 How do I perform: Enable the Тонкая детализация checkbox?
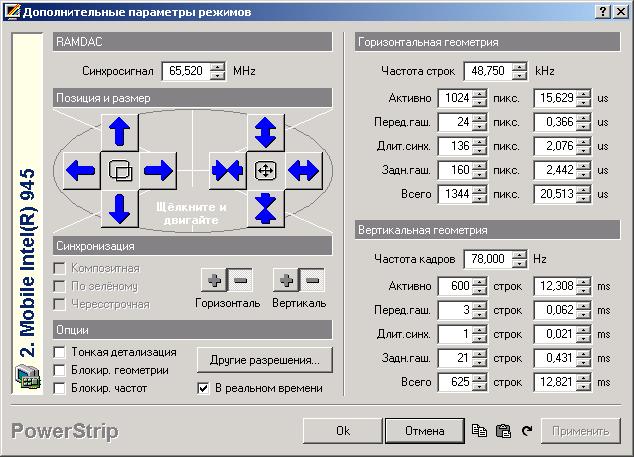click(x=60, y=352)
